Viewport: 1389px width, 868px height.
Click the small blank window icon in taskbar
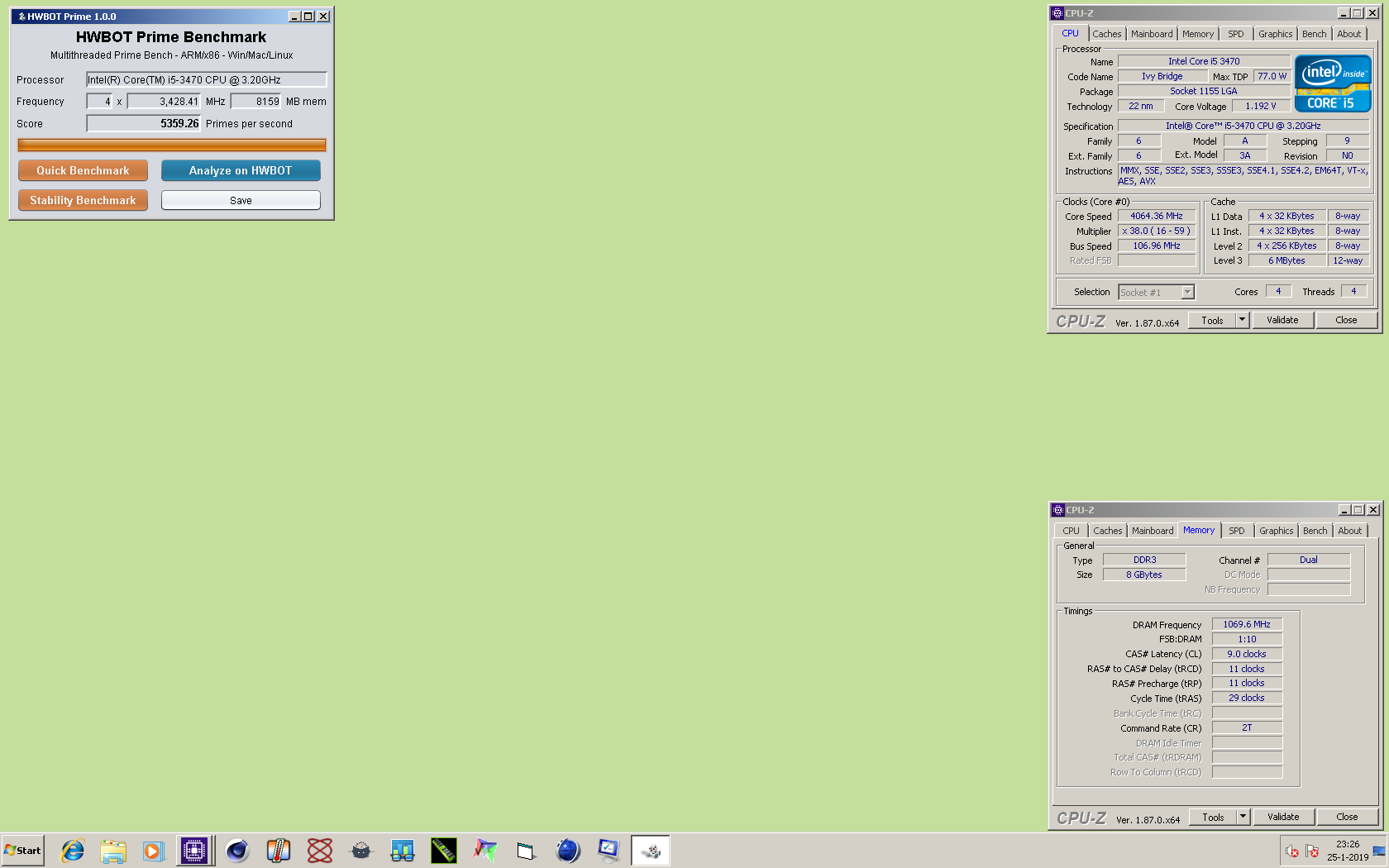527,851
